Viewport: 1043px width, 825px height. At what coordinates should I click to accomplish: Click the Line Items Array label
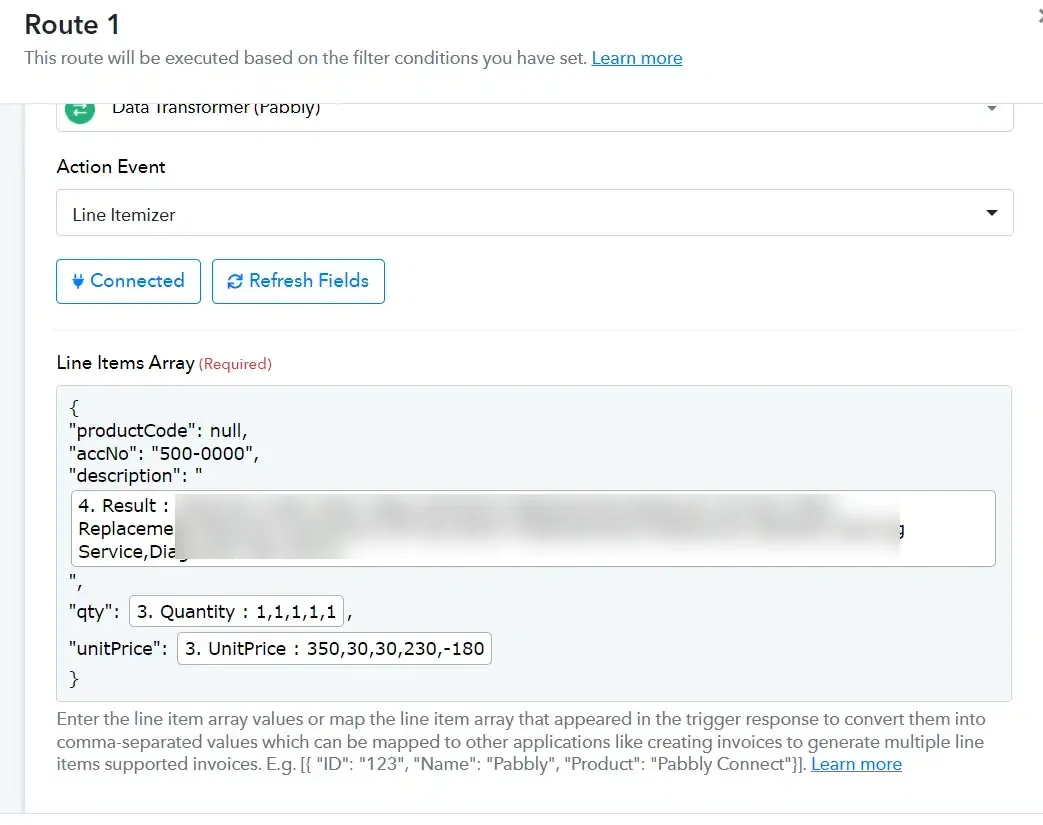coord(125,363)
